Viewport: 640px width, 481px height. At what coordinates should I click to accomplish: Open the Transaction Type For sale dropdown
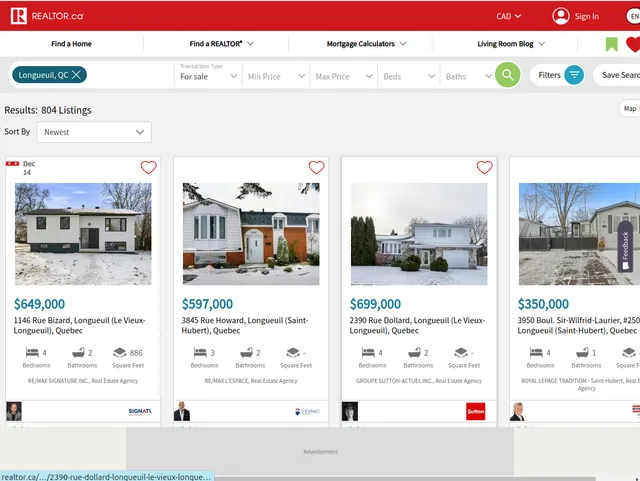(x=207, y=76)
